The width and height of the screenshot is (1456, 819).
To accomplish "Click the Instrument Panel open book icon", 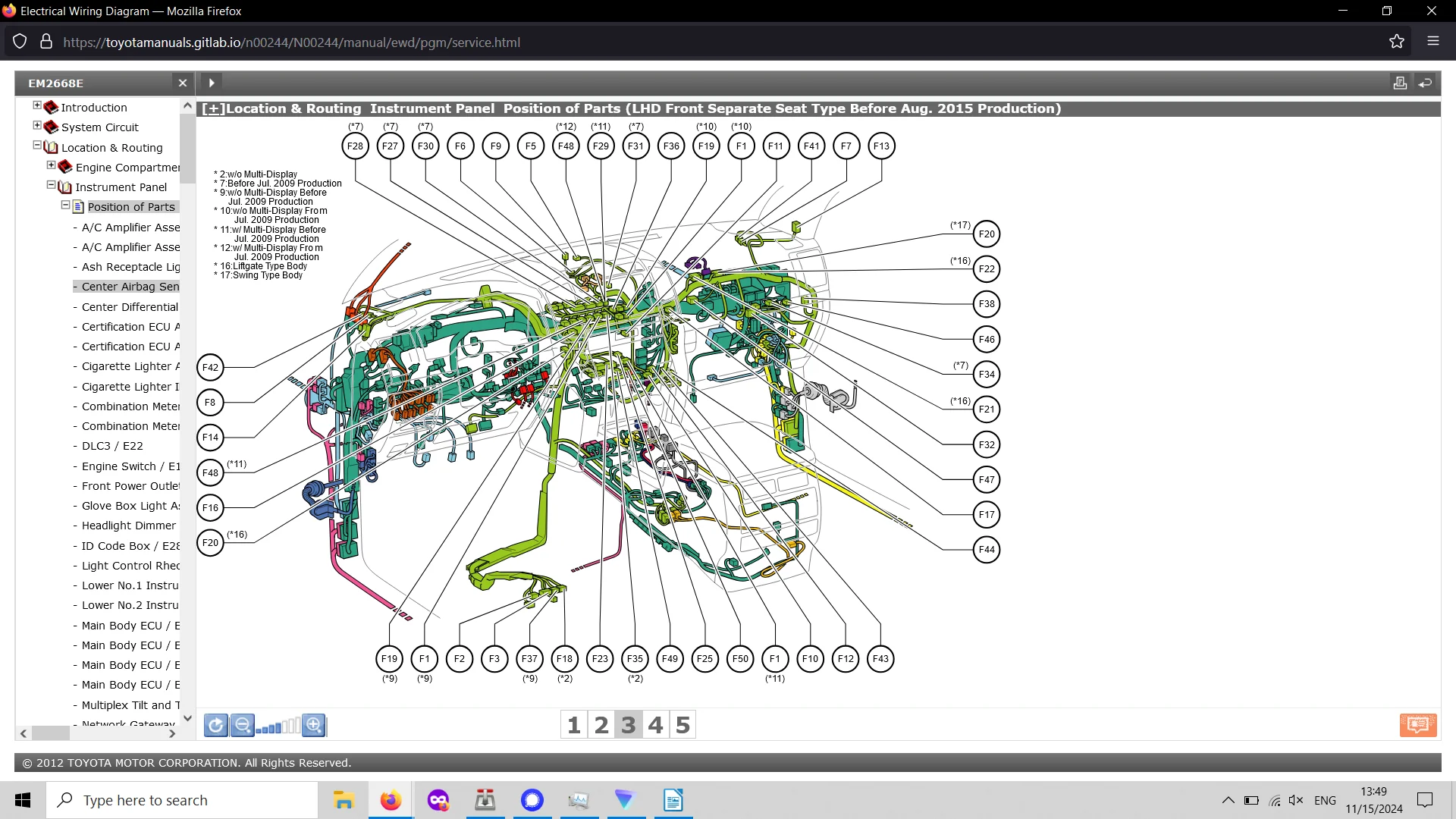I will 65,187.
